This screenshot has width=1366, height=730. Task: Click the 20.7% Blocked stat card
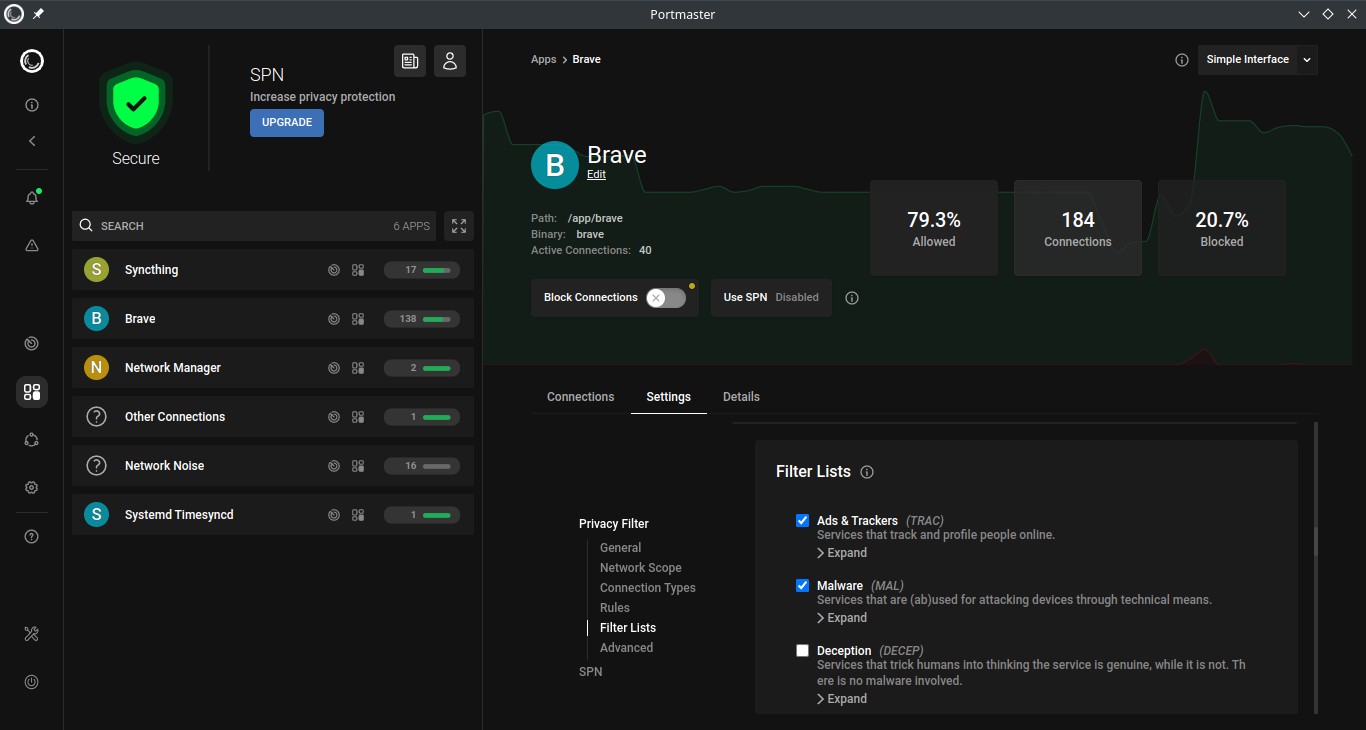point(1222,228)
